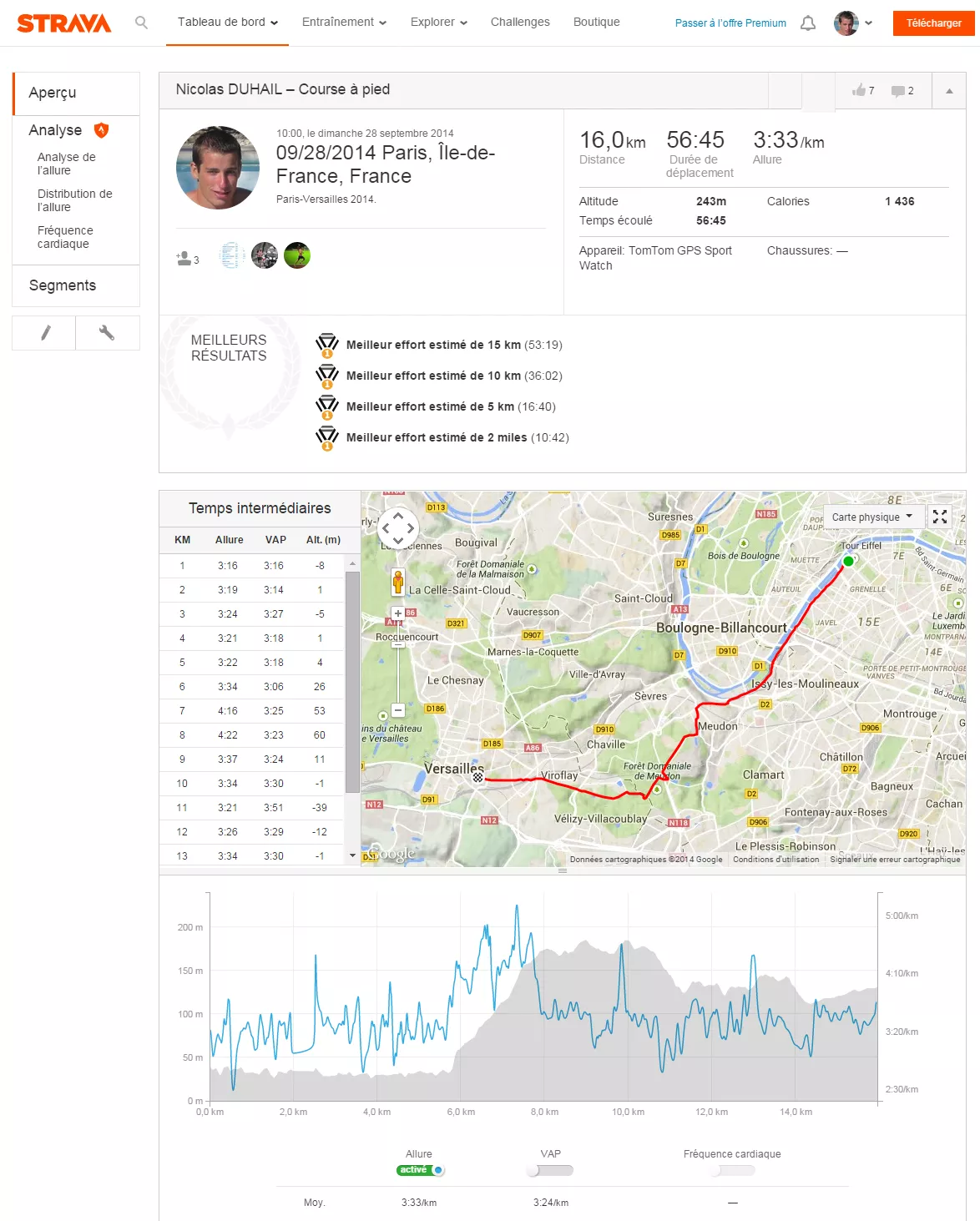Open the notifications bell

807,23
